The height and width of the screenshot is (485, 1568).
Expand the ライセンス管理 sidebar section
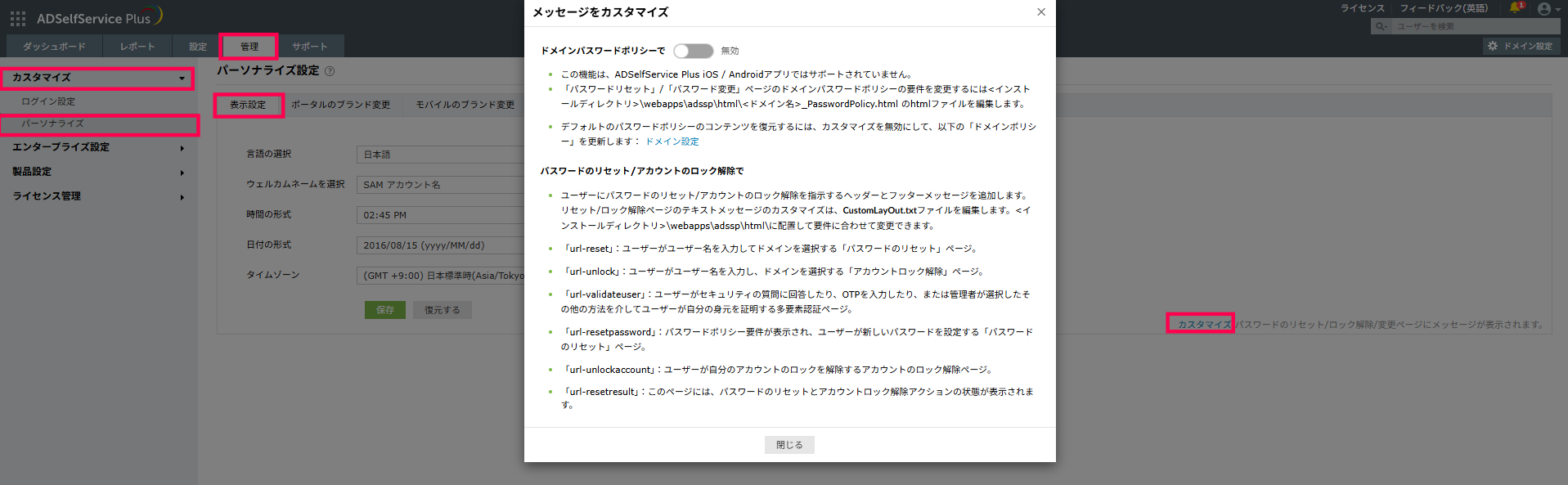(98, 196)
